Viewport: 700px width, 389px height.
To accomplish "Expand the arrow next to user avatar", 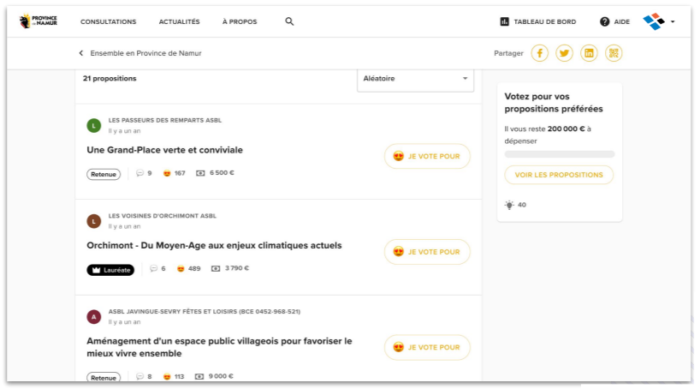I will pyautogui.click(x=673, y=21).
